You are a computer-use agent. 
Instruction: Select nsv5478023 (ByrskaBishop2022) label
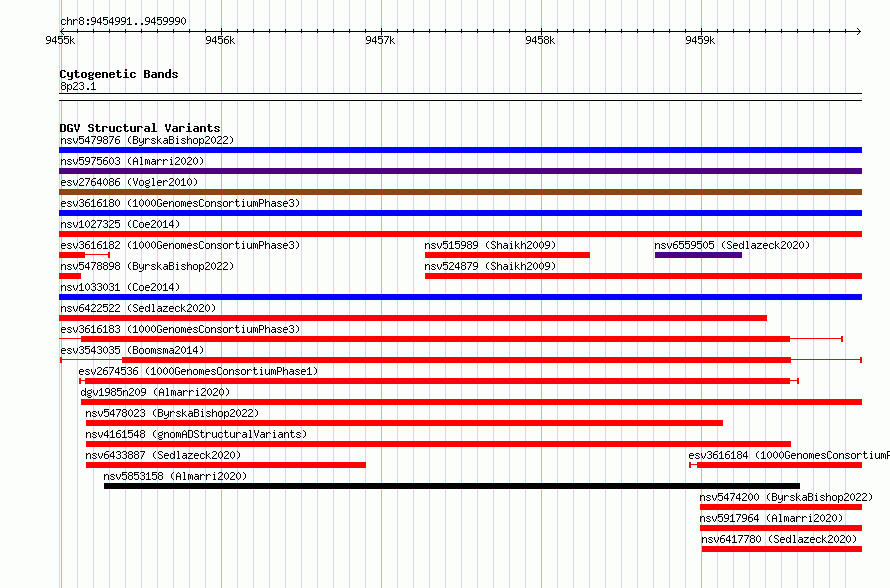pyautogui.click(x=172, y=413)
